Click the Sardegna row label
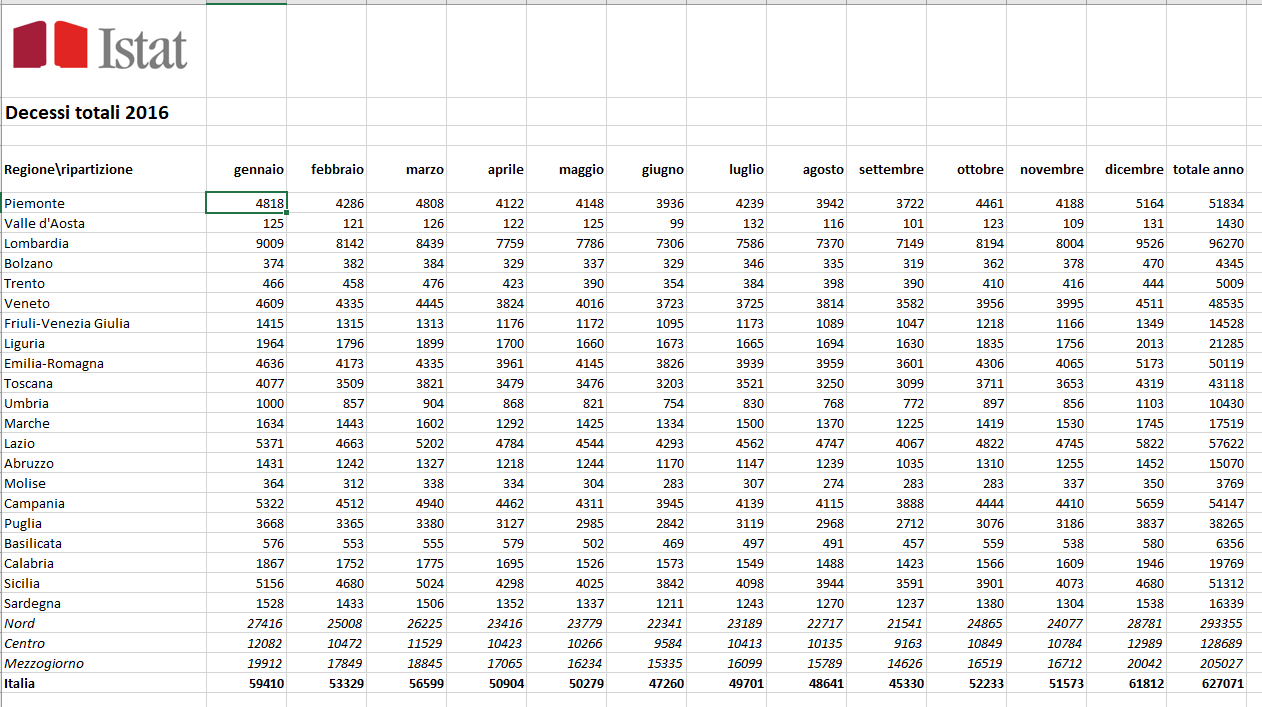The height and width of the screenshot is (707, 1262). (33, 603)
